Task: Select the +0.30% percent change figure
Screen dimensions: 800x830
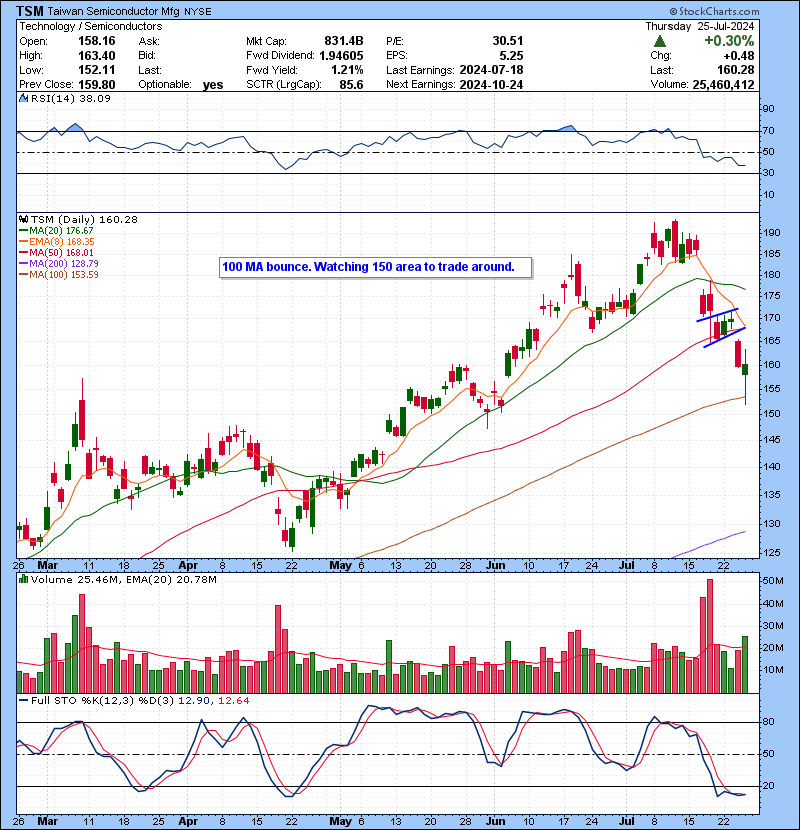Action: tap(729, 41)
